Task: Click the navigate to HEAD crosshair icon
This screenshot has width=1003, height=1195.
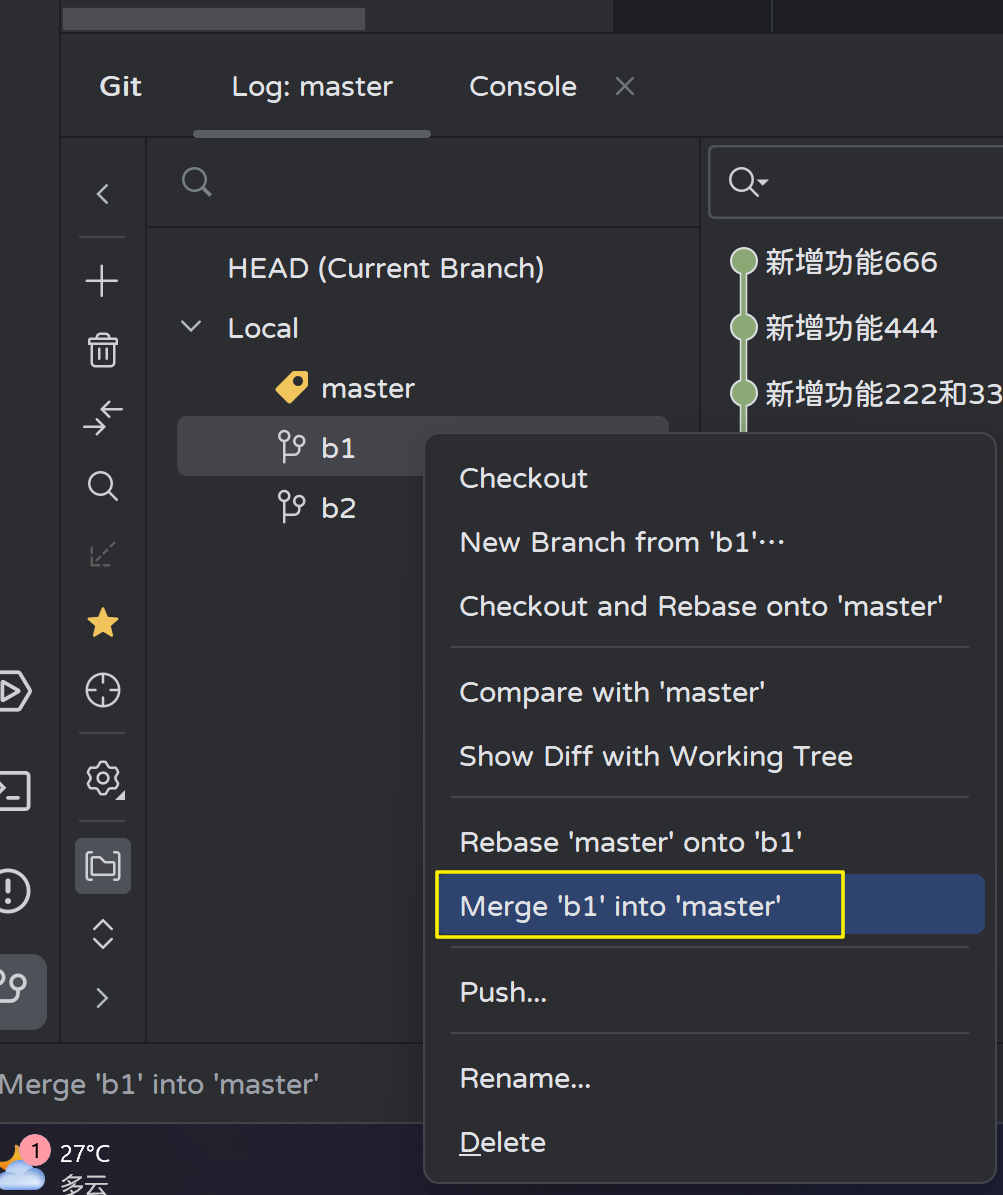Action: tap(102, 691)
